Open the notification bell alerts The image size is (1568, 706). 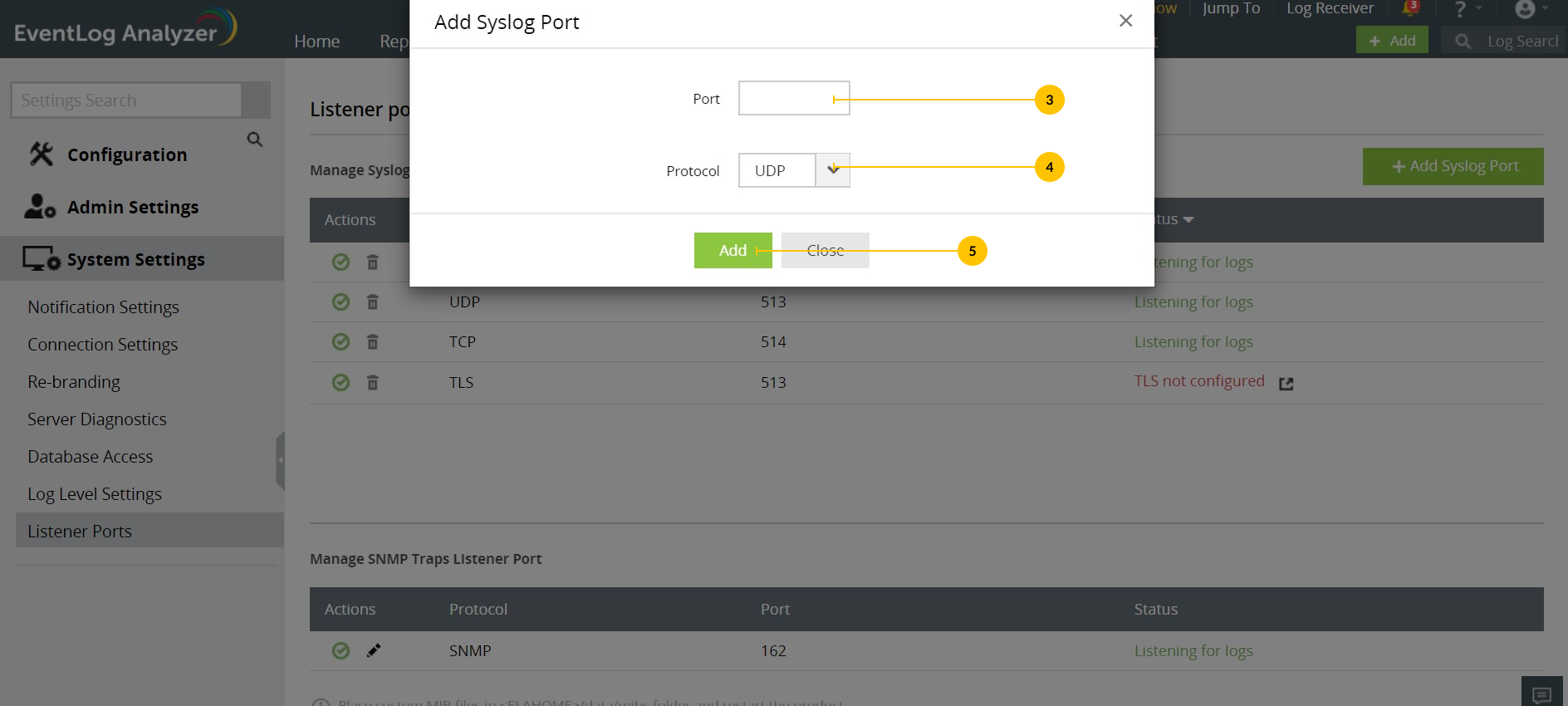coord(1409,9)
